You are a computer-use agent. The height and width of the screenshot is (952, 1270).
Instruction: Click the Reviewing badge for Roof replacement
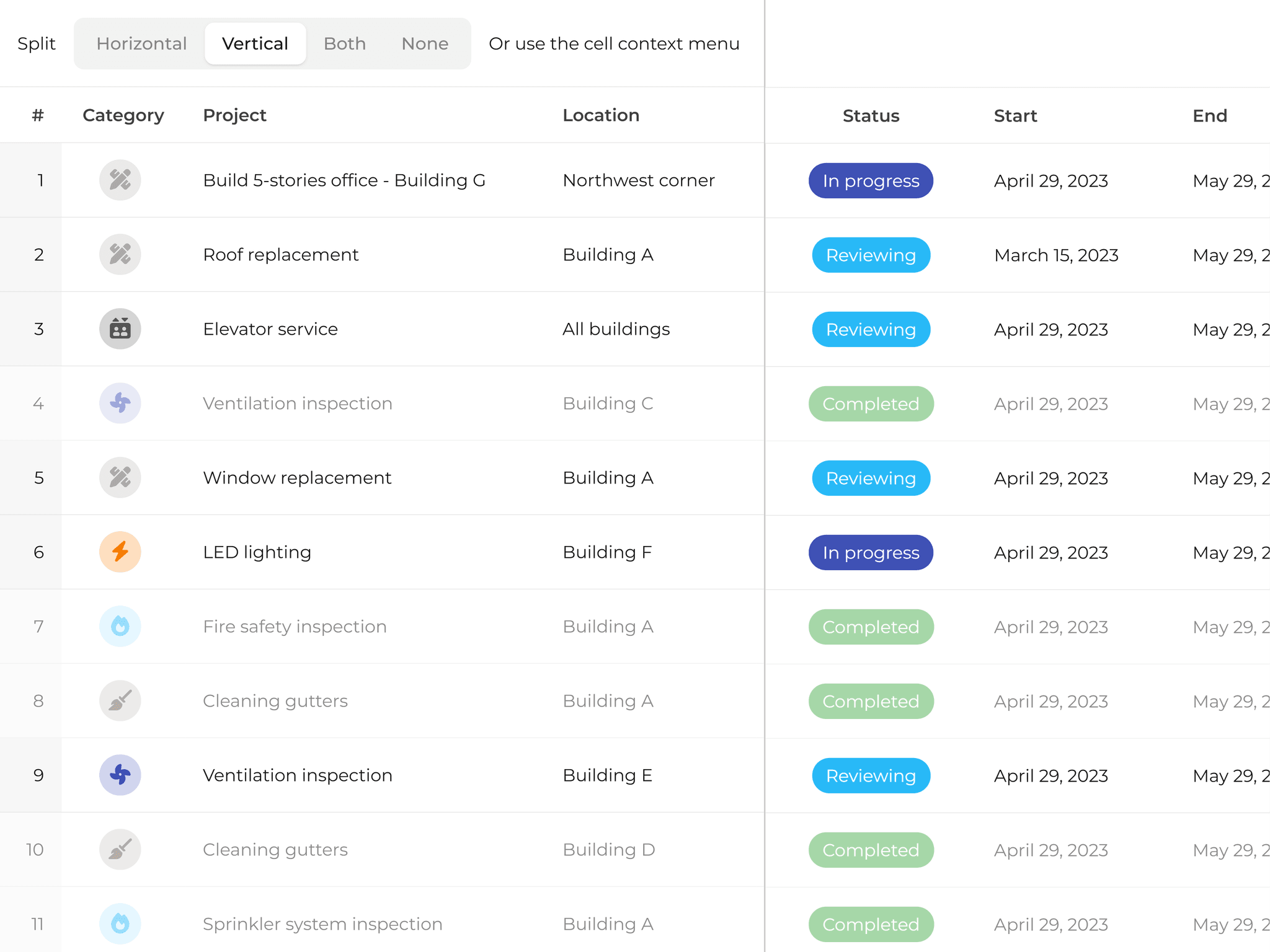point(871,255)
